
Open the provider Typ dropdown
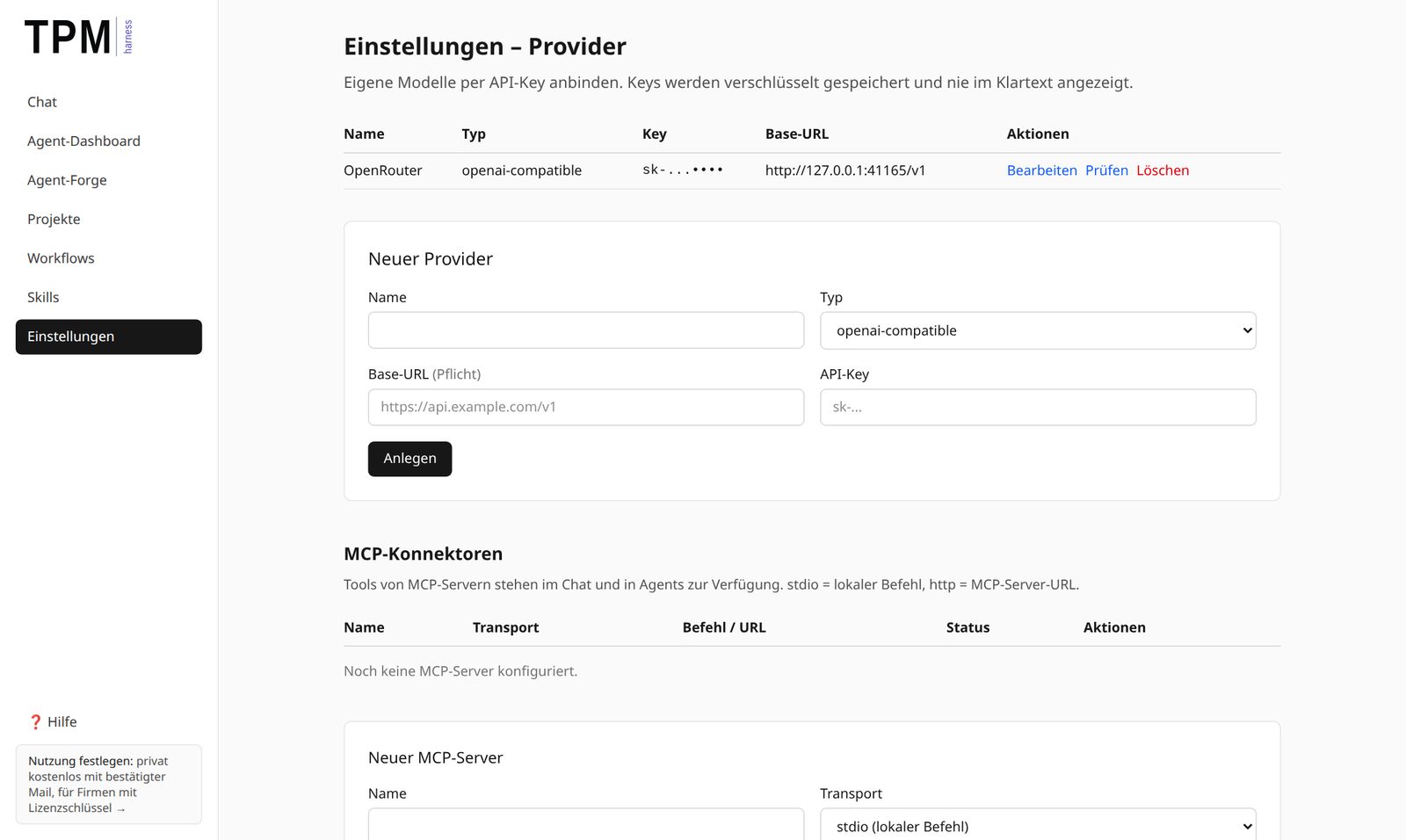[x=1038, y=330]
